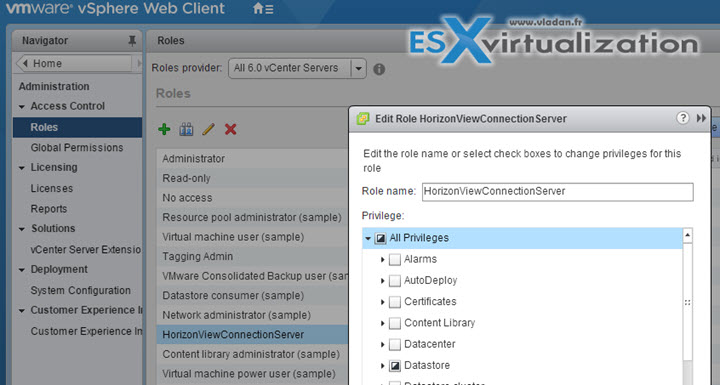Expand the Datacenter privilege node

pos(382,344)
